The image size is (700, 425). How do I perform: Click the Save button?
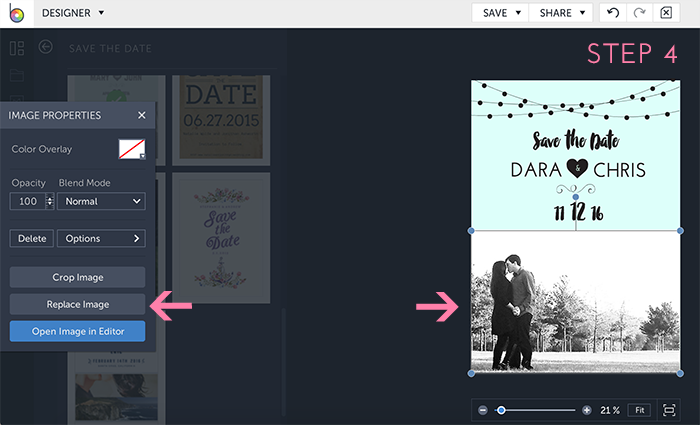pos(495,13)
